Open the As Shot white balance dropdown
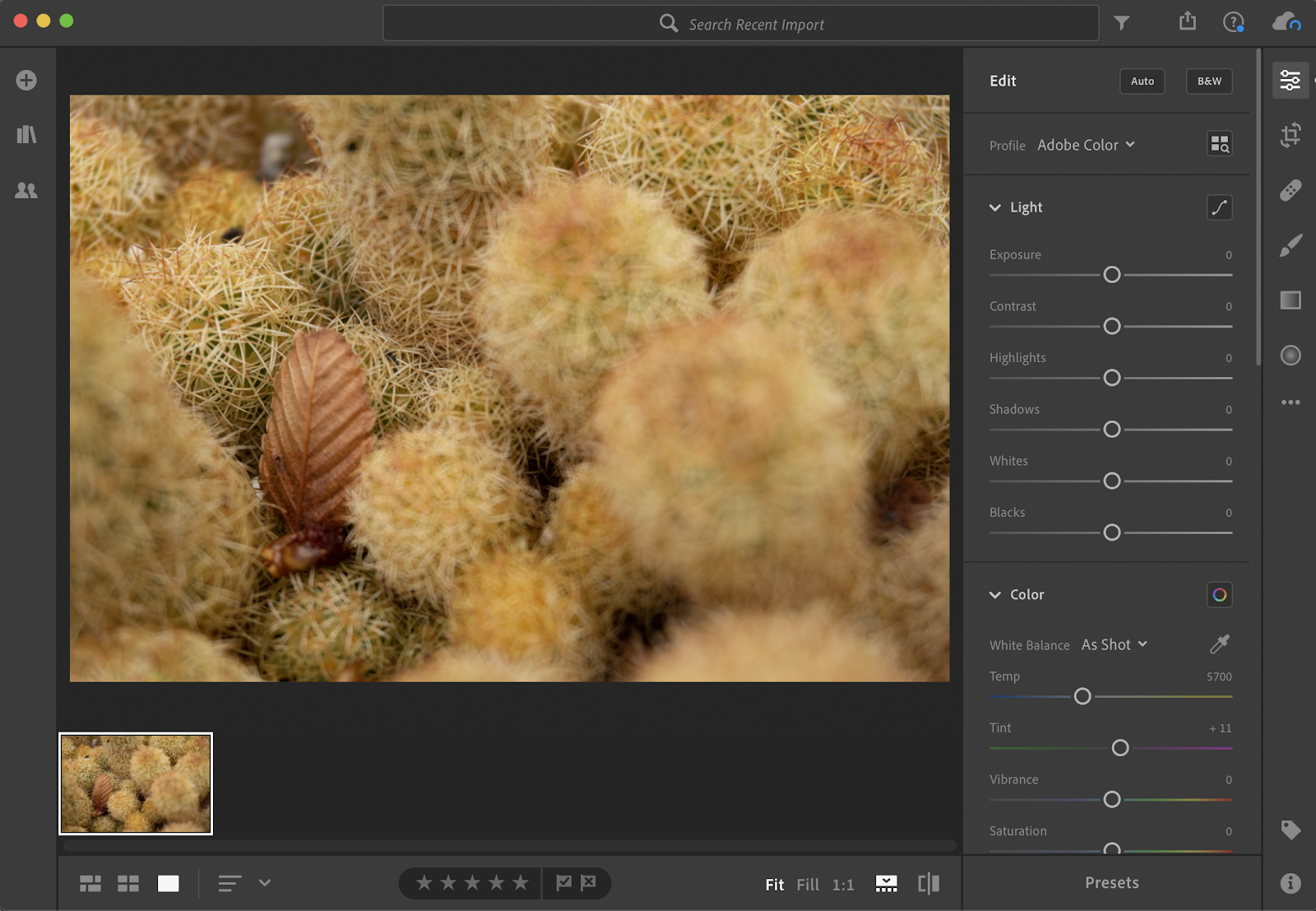Viewport: 1316px width, 911px height. (1114, 644)
